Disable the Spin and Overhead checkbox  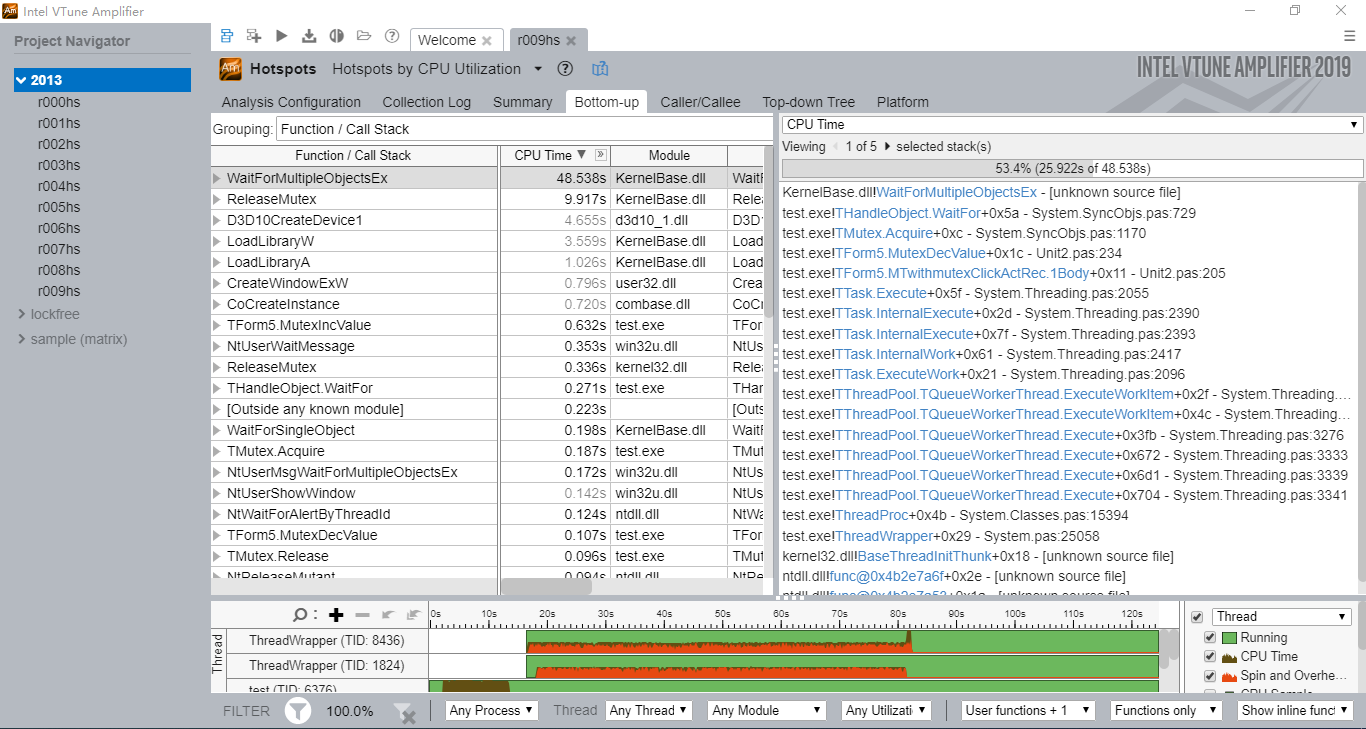1210,676
